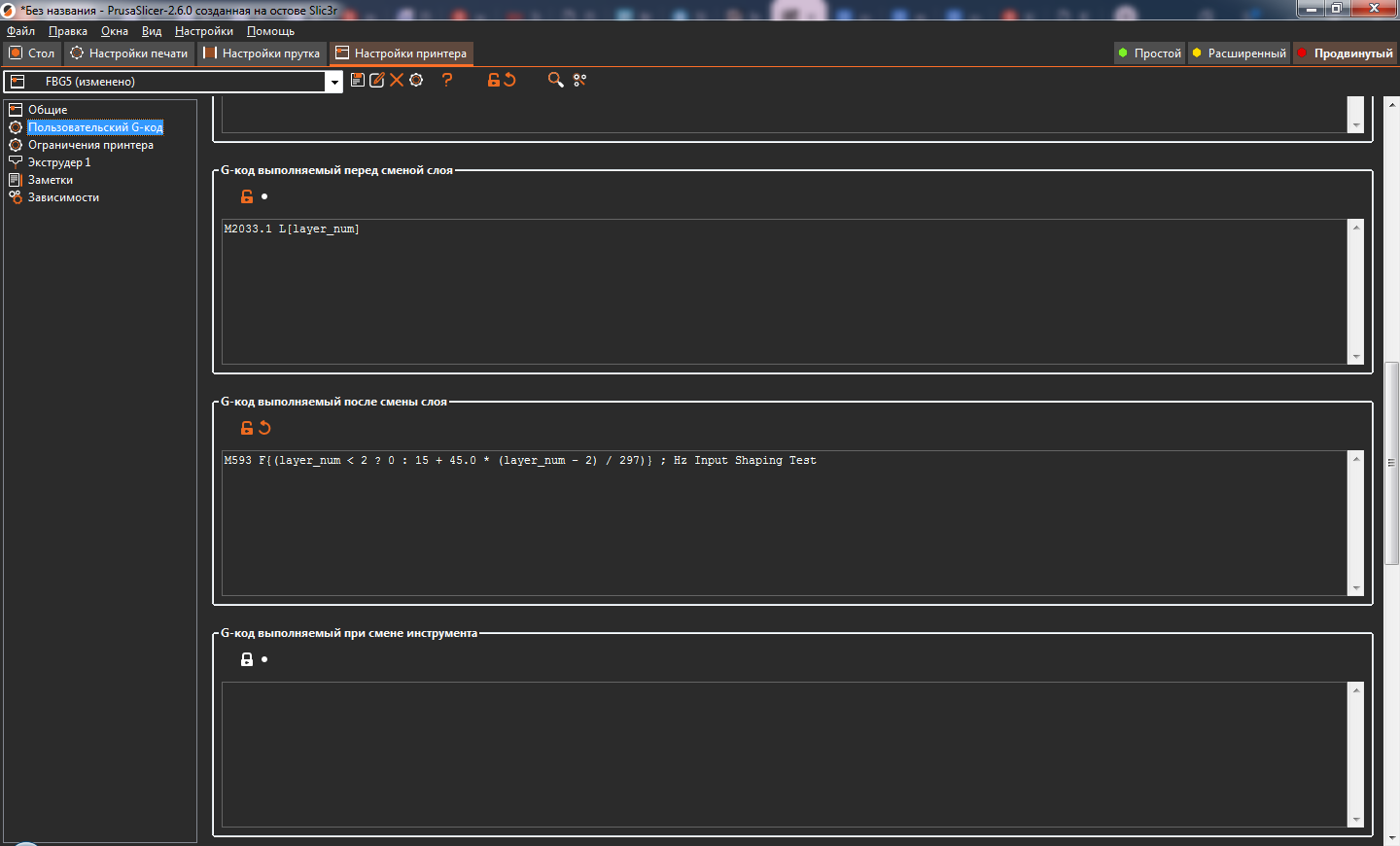
Task: Open the Вид menu
Action: point(152,31)
